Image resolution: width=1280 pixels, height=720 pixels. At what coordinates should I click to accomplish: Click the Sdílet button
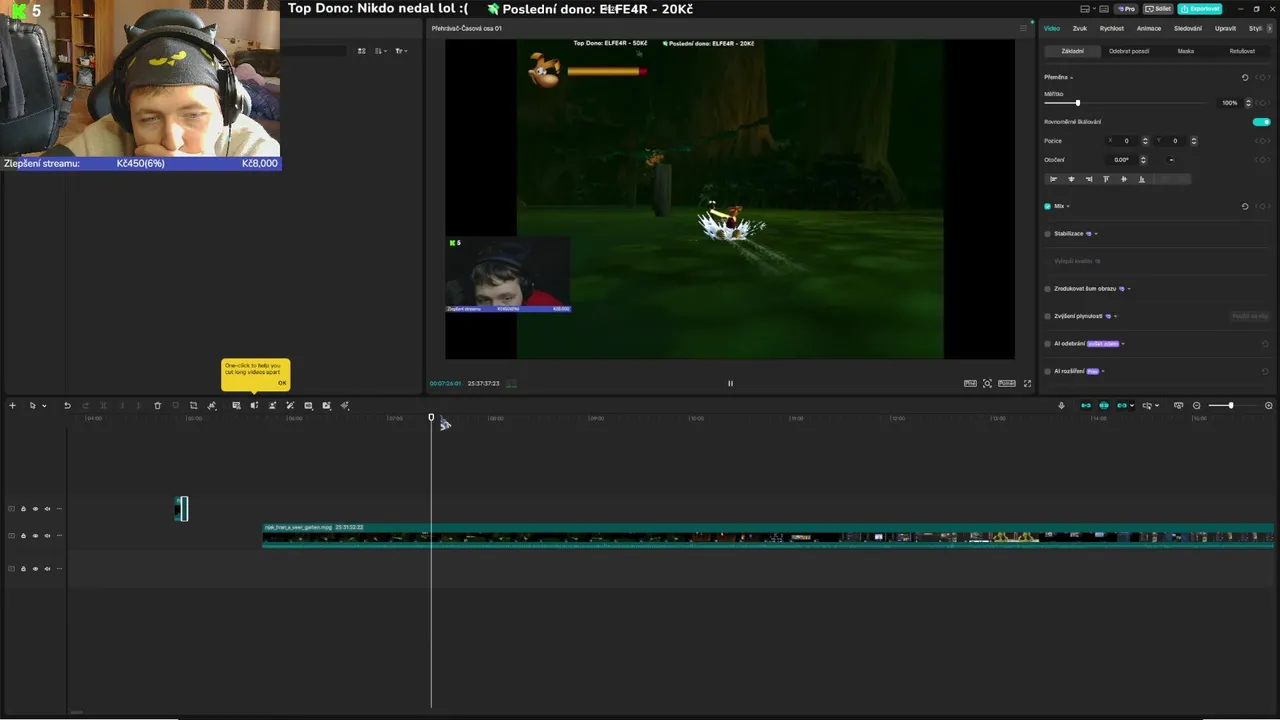[x=1160, y=9]
